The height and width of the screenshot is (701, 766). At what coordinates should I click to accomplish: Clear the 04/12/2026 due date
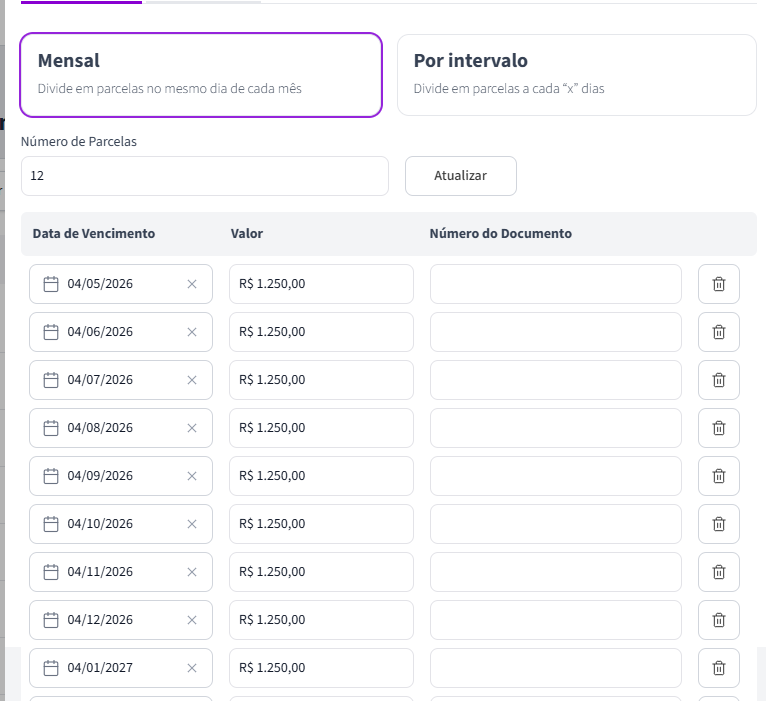pos(192,620)
